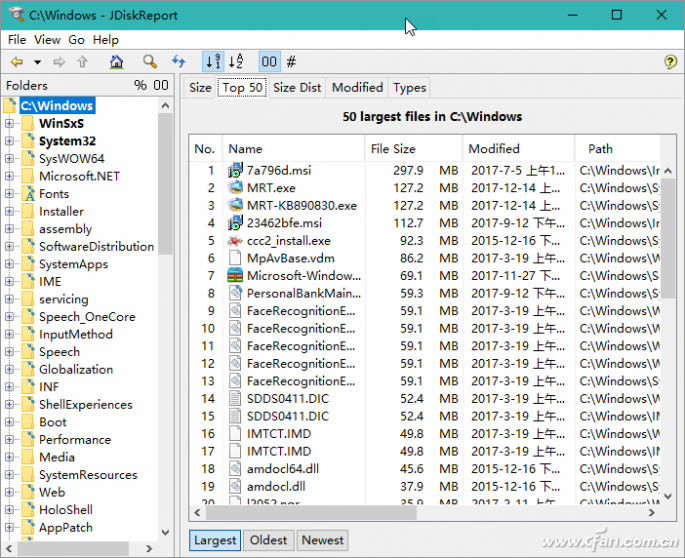This screenshot has height=558, width=685.
Task: Select the SystemApps folder
Action: [x=73, y=264]
